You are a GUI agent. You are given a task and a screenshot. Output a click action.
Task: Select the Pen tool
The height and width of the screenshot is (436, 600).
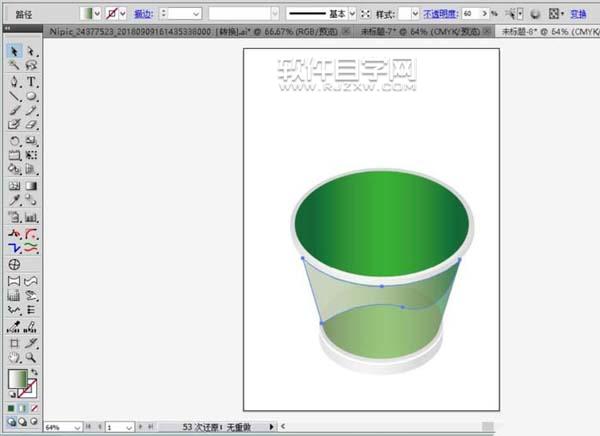[x=14, y=82]
